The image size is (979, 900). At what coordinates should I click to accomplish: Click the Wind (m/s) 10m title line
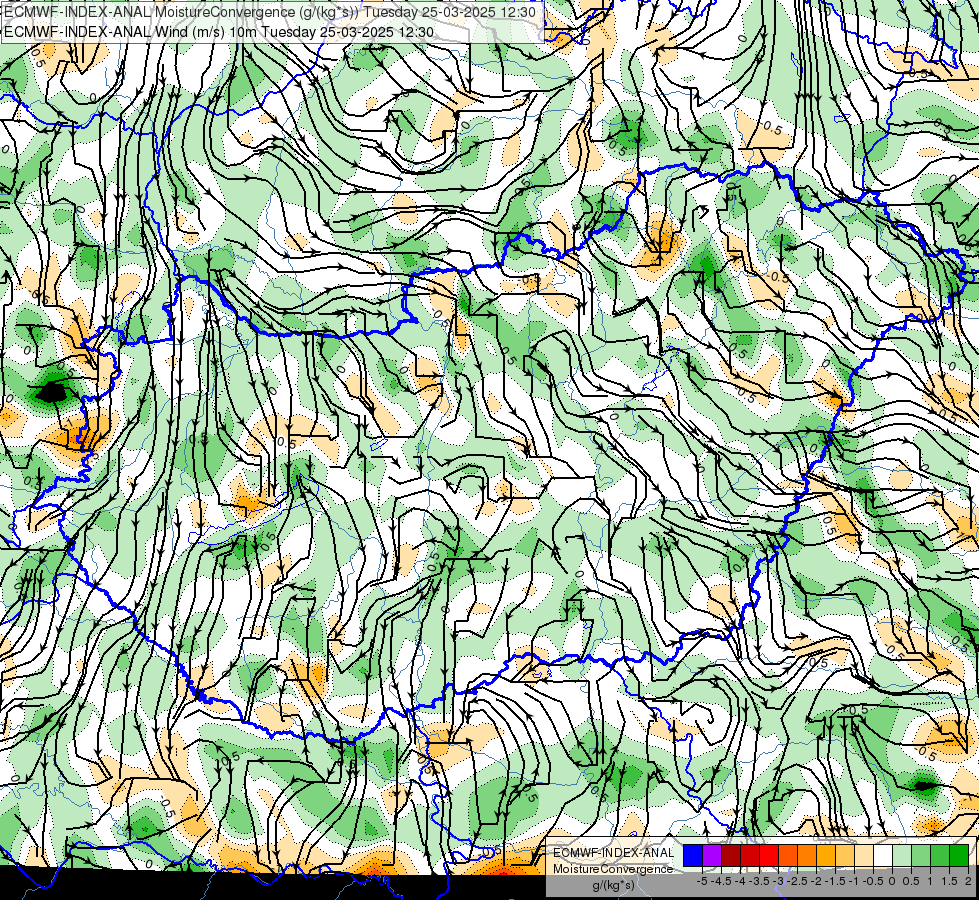click(219, 31)
